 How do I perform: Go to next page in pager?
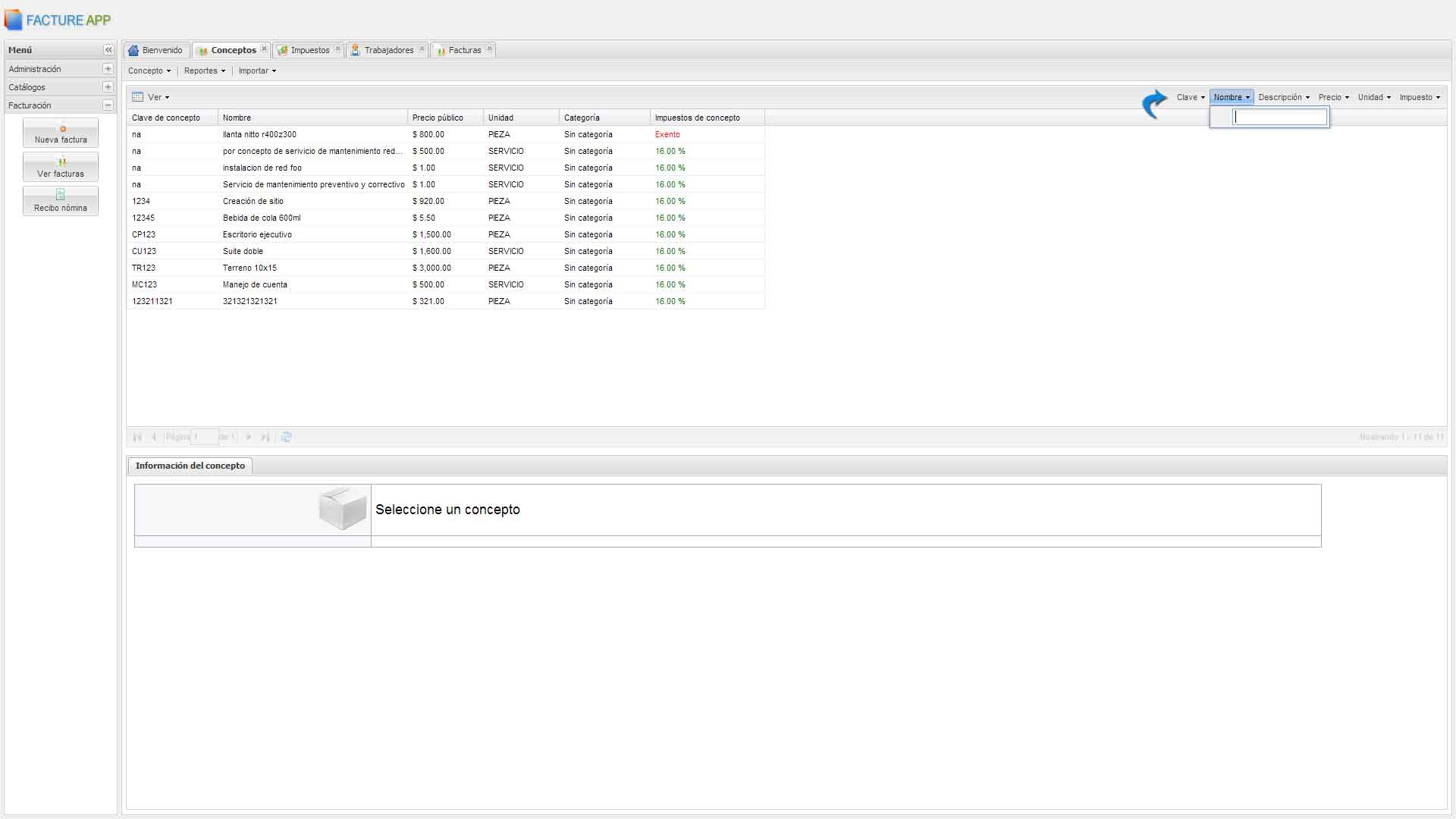[248, 437]
